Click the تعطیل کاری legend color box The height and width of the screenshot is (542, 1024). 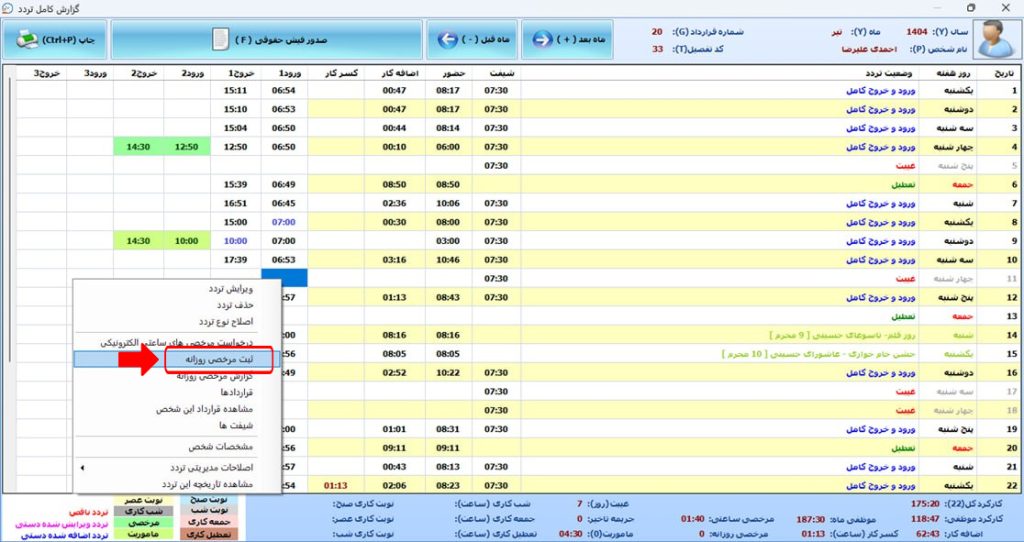(208, 535)
